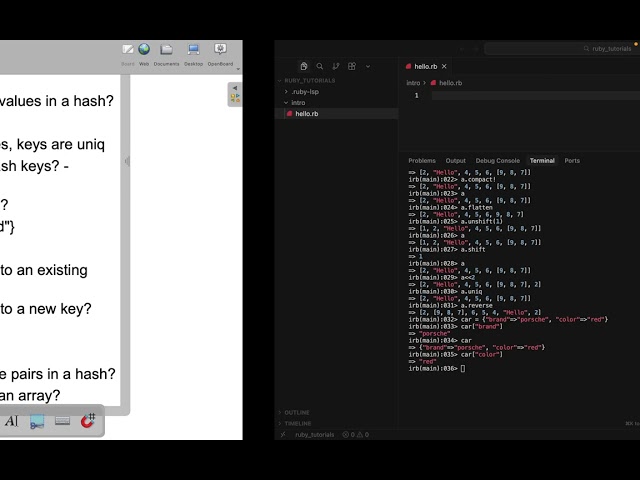Expand the OpenBoard right library panel tab
This screenshot has height=480, width=640.
point(235,94)
